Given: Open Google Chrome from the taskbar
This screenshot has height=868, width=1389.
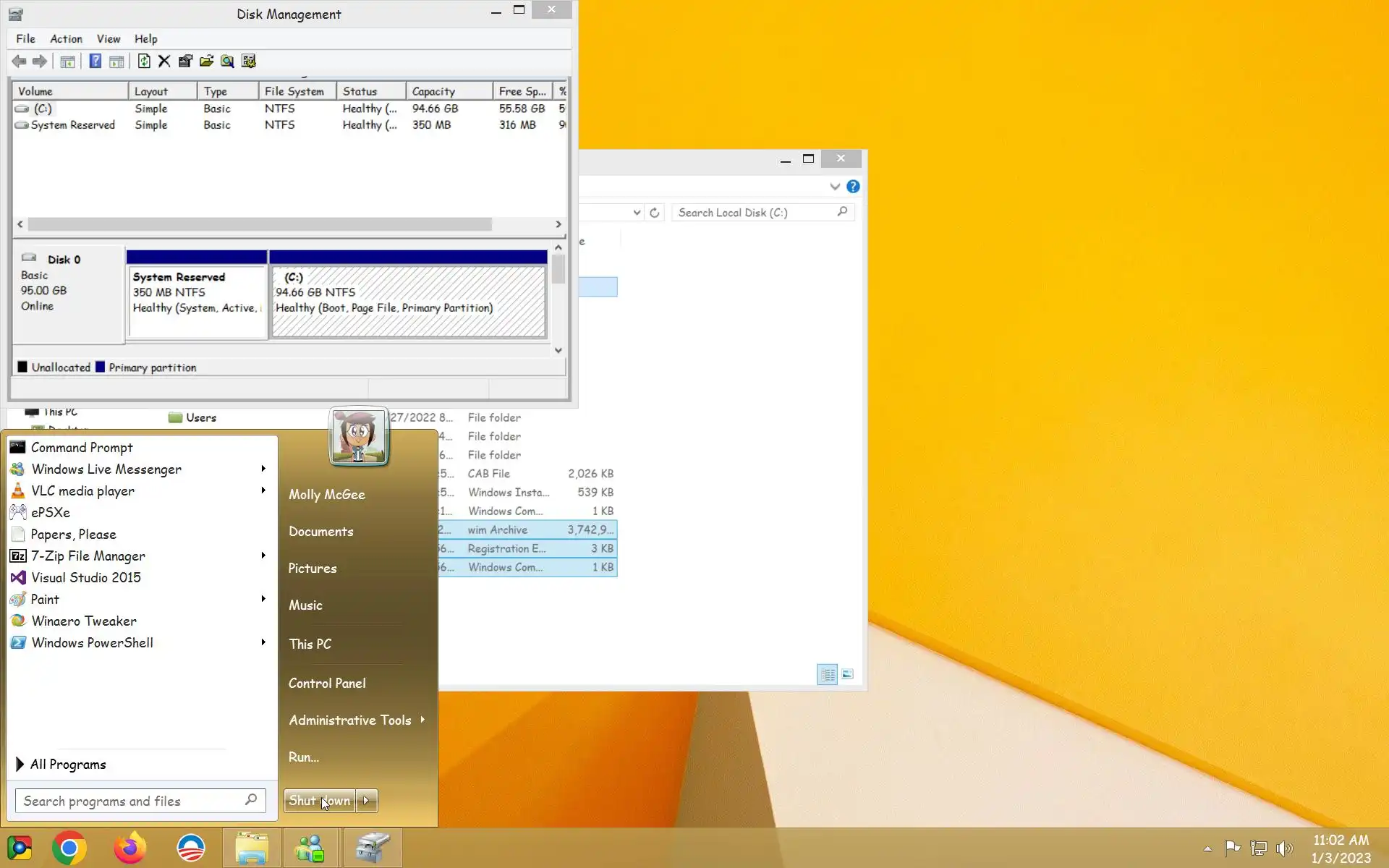Looking at the screenshot, I should (x=69, y=848).
